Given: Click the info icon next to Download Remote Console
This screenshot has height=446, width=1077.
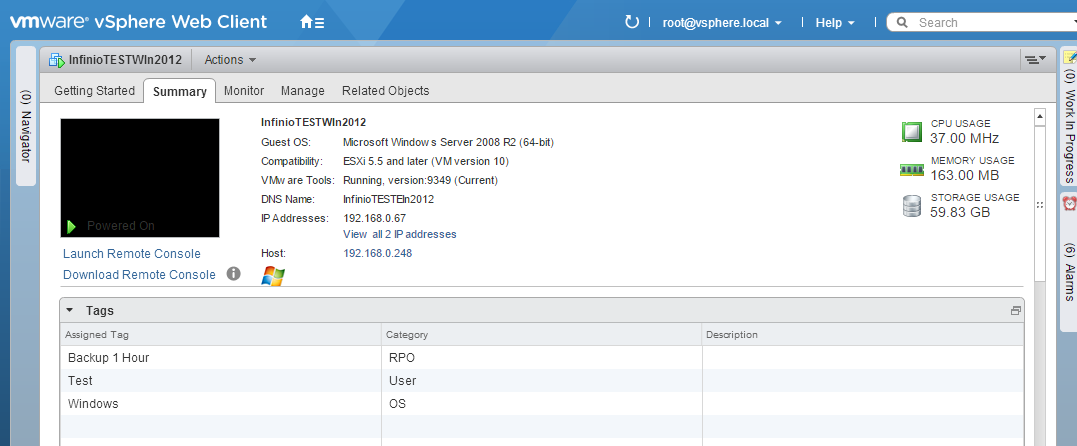Looking at the screenshot, I should (x=234, y=274).
